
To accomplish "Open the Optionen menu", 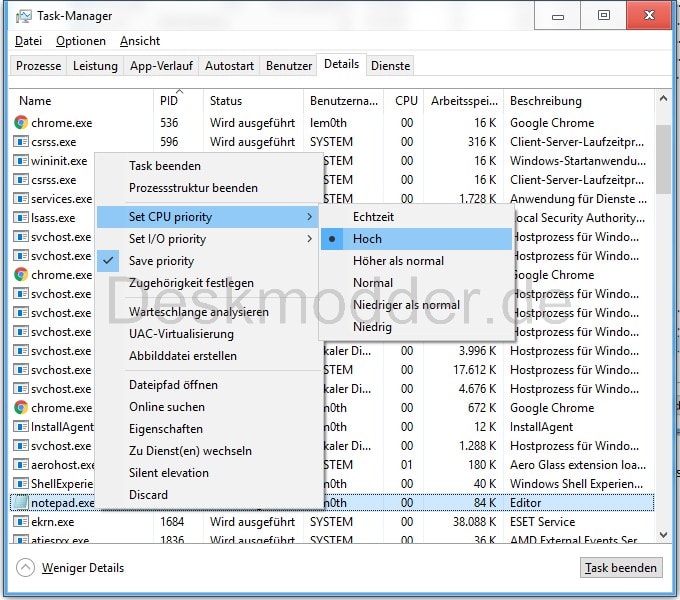I will 81,41.
